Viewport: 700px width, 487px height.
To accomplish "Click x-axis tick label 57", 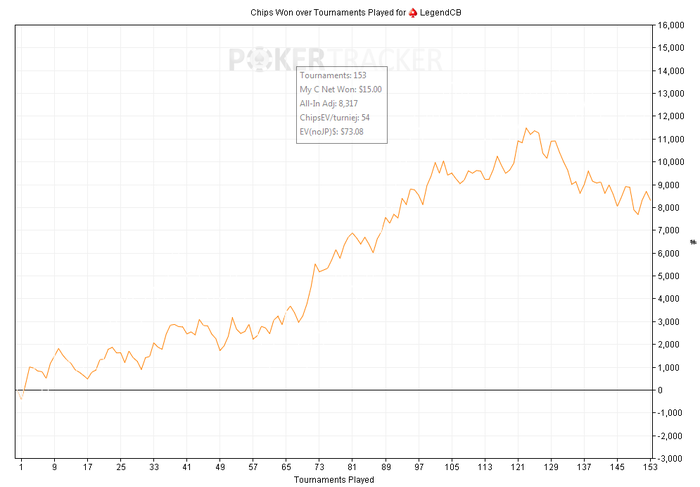I will tap(253, 467).
